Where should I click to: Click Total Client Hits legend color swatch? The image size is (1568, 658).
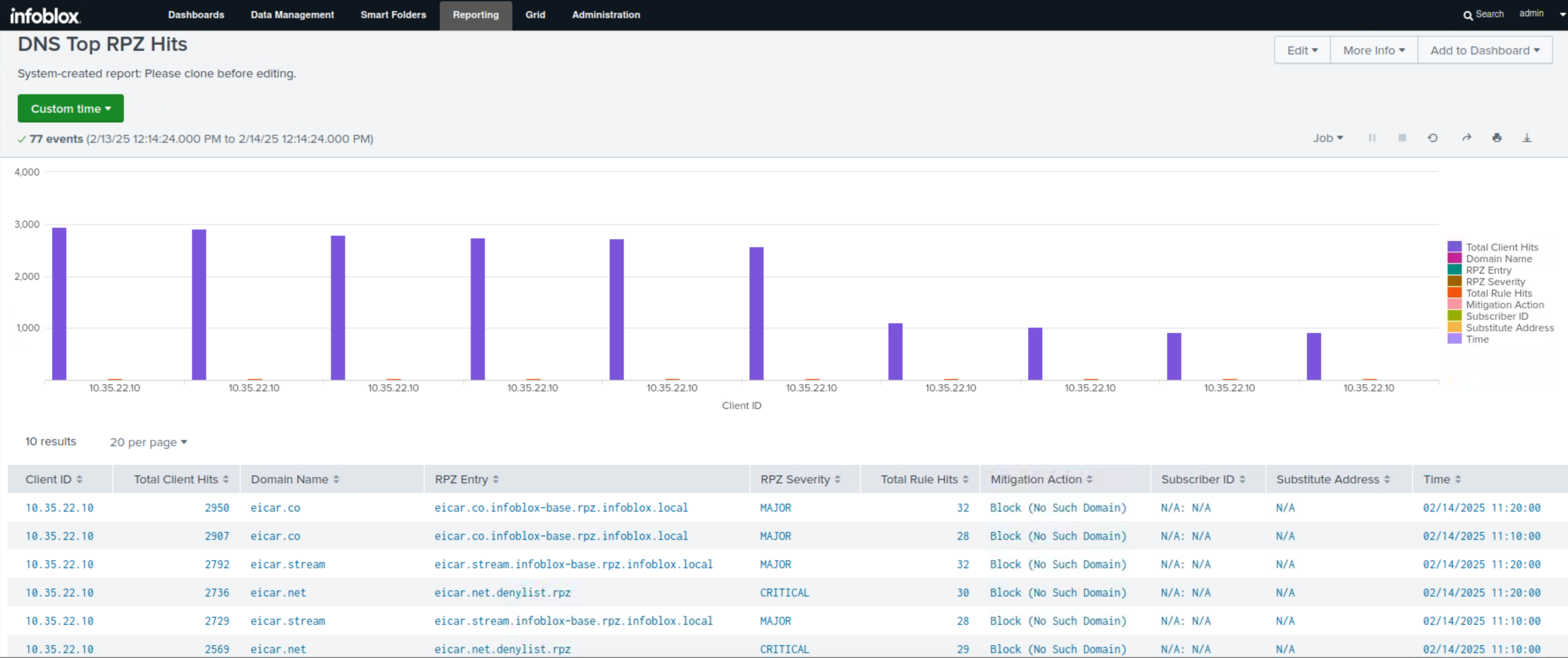click(x=1454, y=247)
